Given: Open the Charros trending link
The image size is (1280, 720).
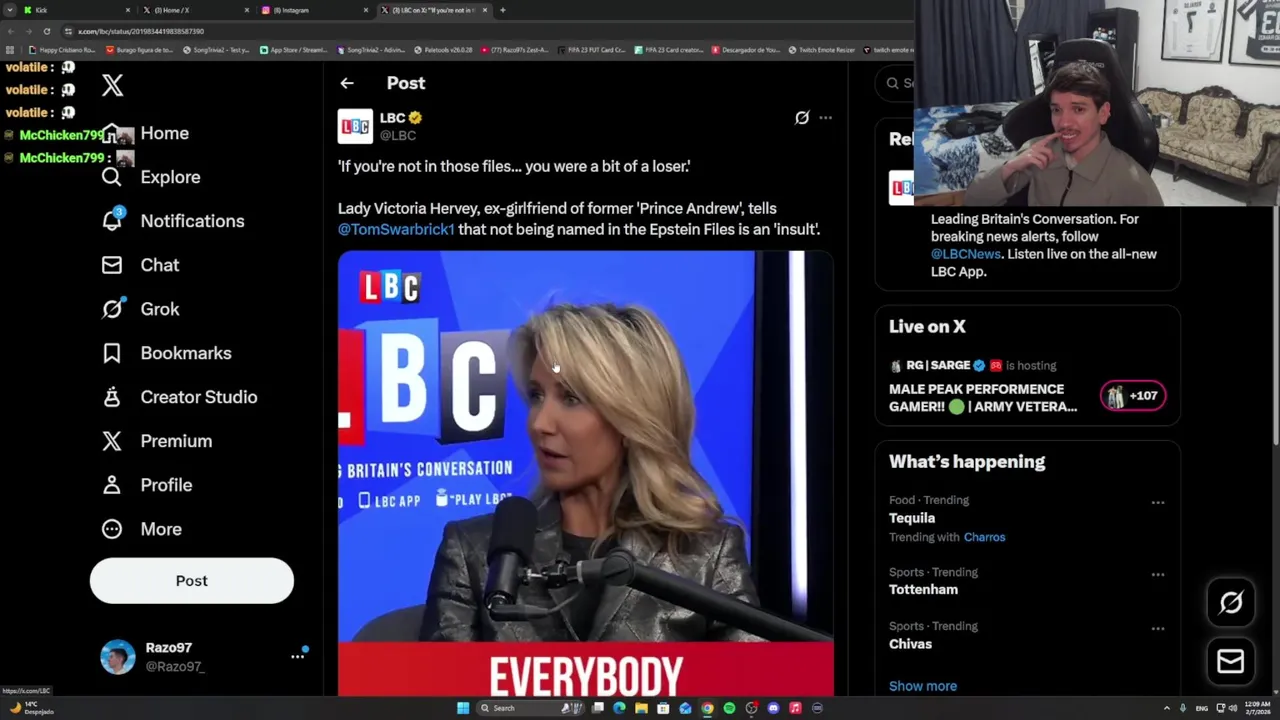Looking at the screenshot, I should (984, 537).
